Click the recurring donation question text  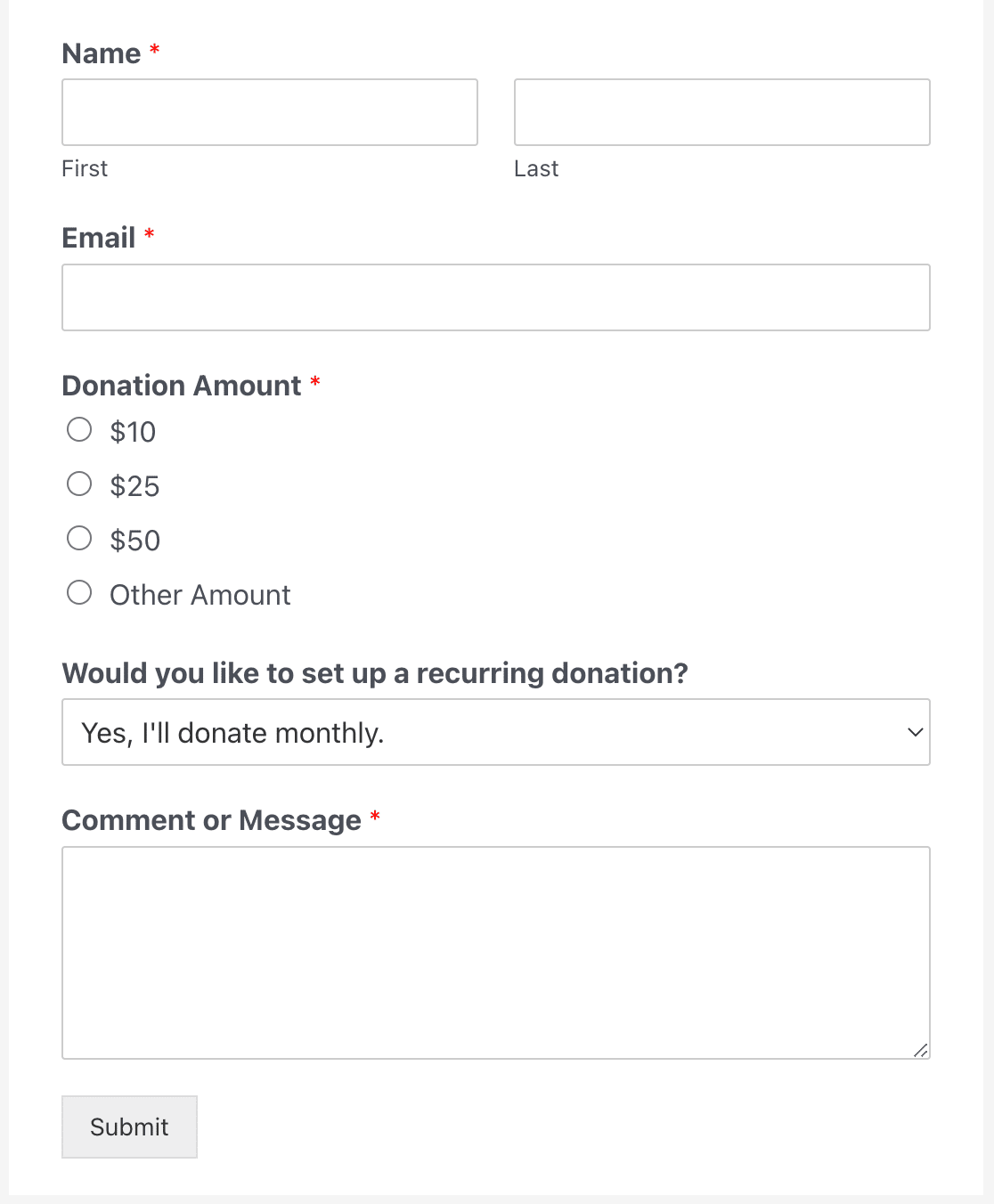tap(376, 673)
